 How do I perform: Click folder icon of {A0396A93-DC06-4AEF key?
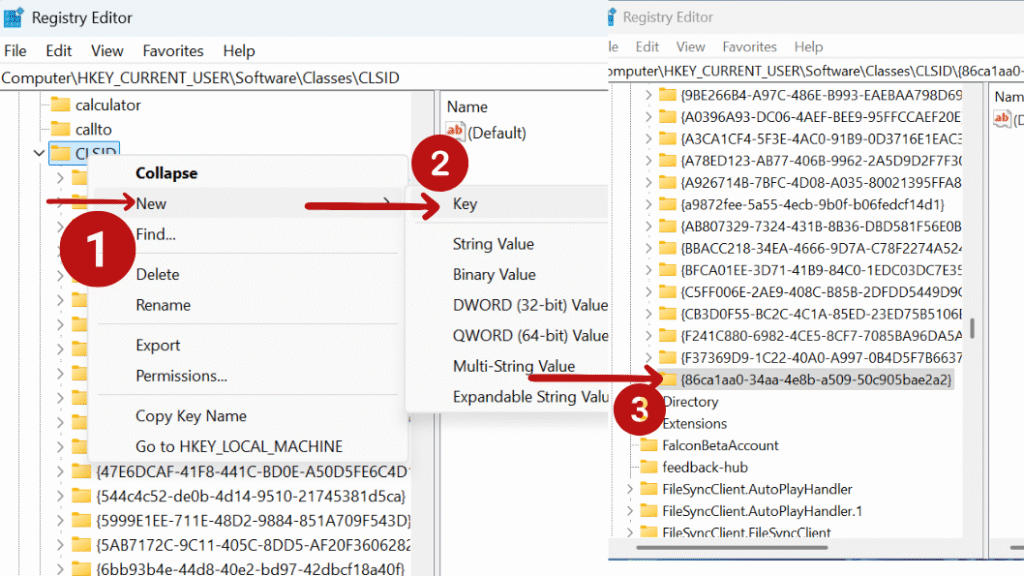point(667,117)
